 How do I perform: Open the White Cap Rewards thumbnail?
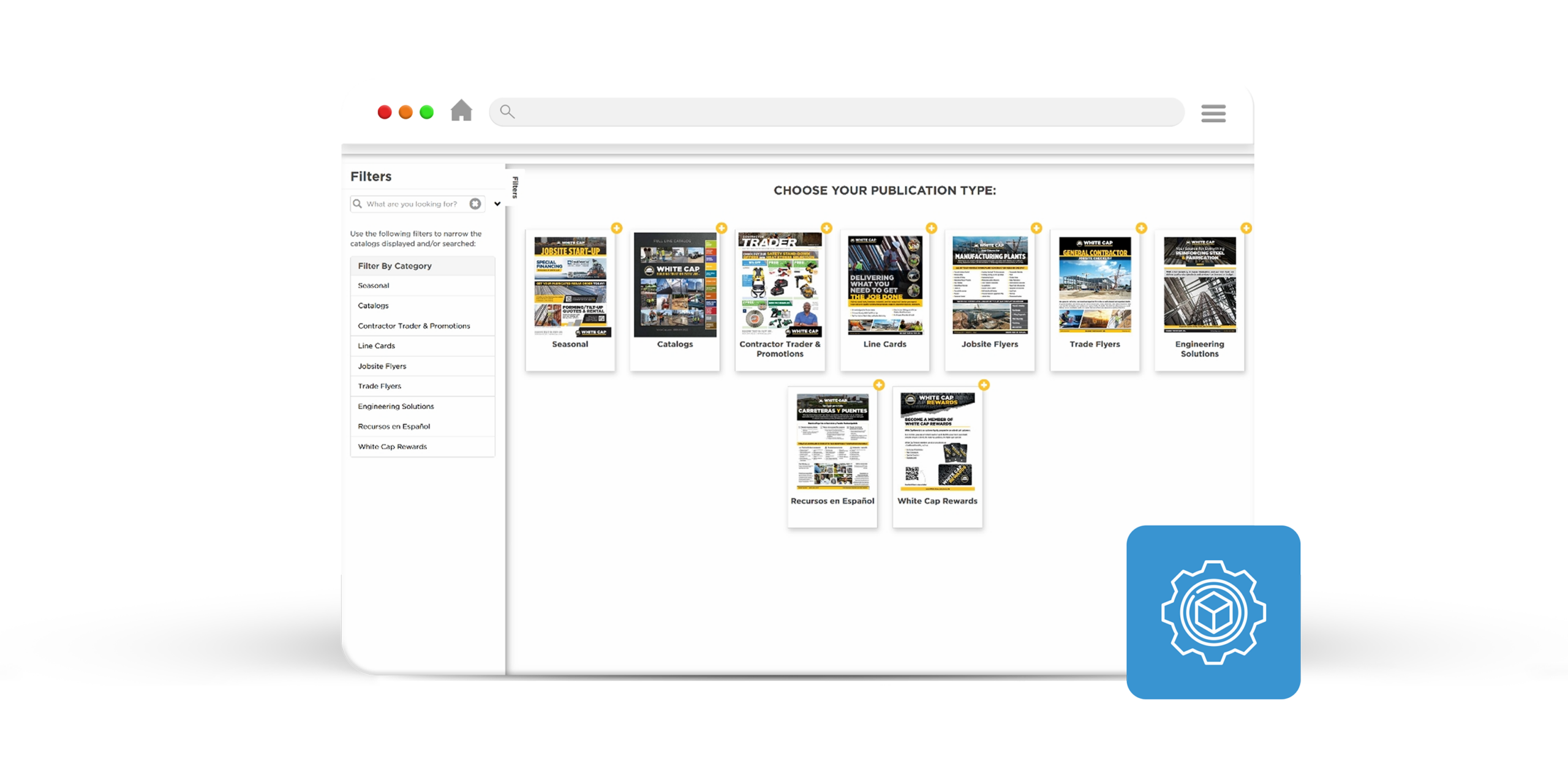(x=937, y=441)
